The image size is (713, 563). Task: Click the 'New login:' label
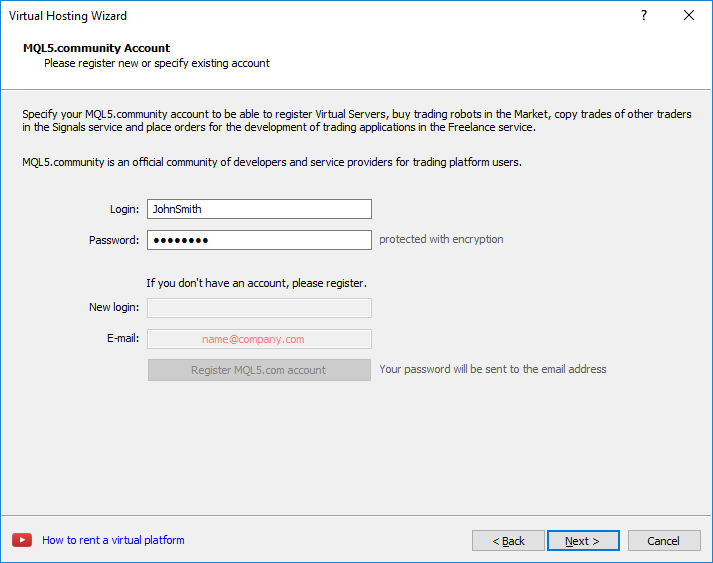[114, 307]
